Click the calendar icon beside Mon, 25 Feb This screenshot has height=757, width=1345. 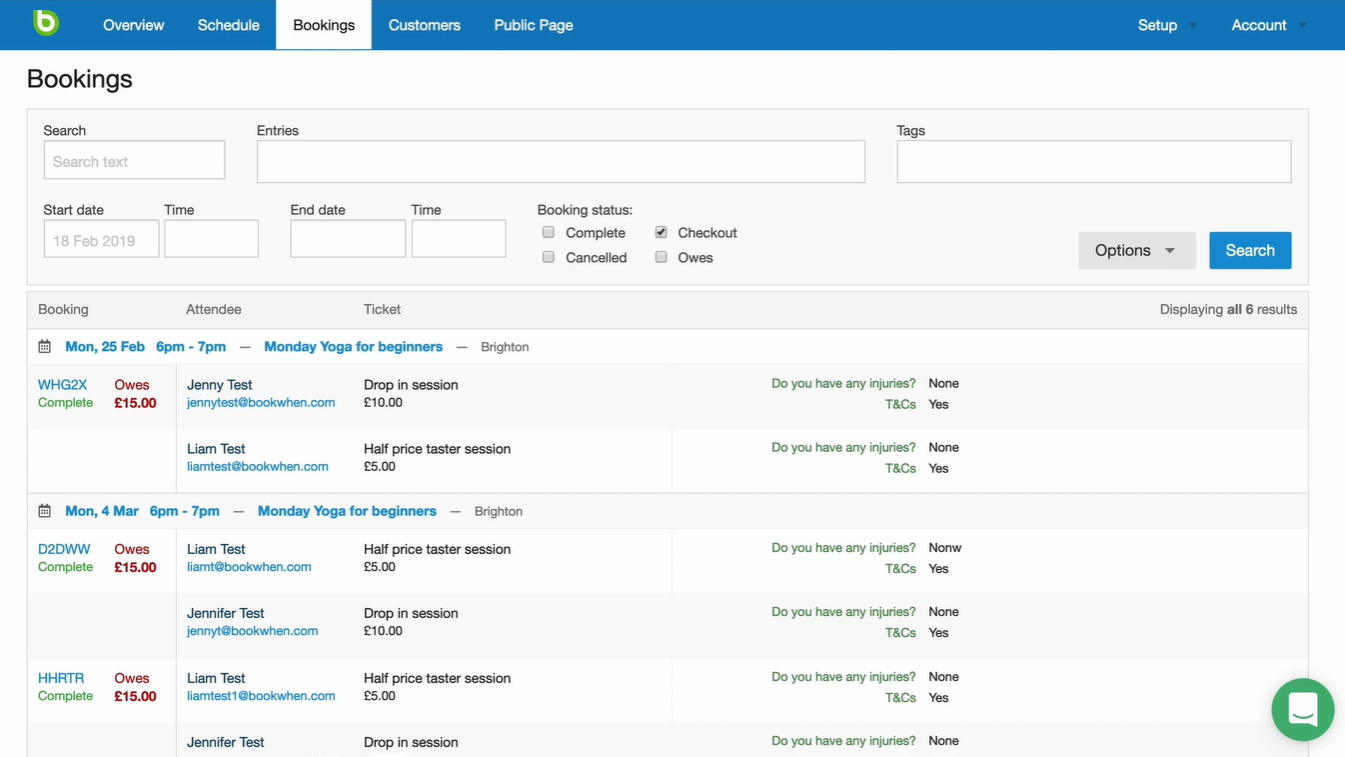44,345
